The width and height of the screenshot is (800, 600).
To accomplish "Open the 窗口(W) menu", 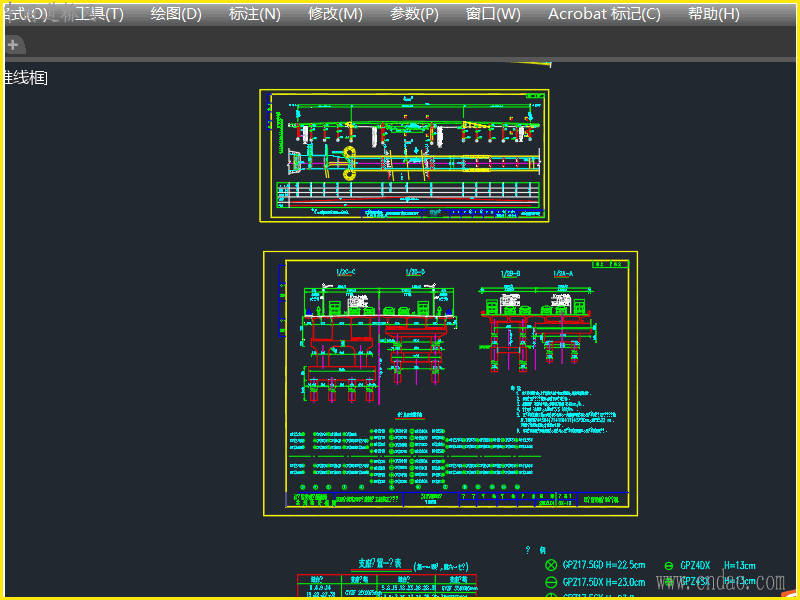I will pos(493,14).
